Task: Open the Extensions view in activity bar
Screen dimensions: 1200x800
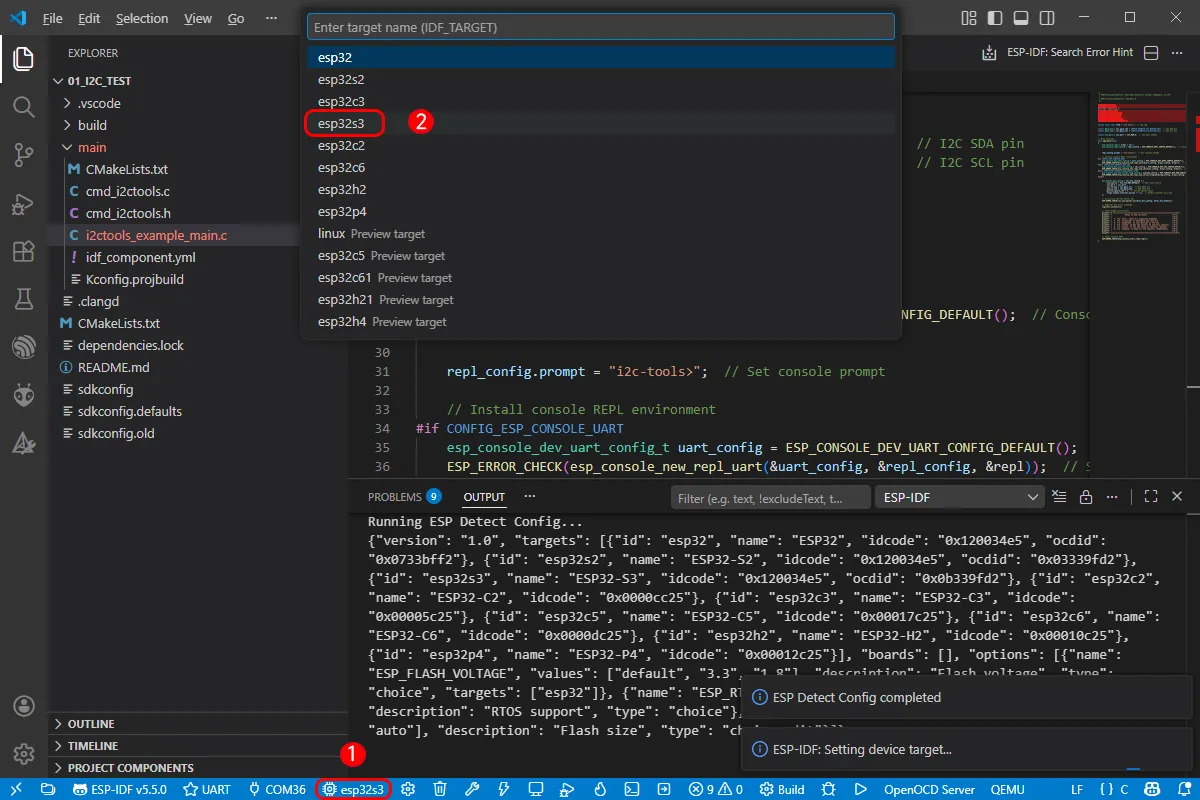Action: pyautogui.click(x=24, y=251)
